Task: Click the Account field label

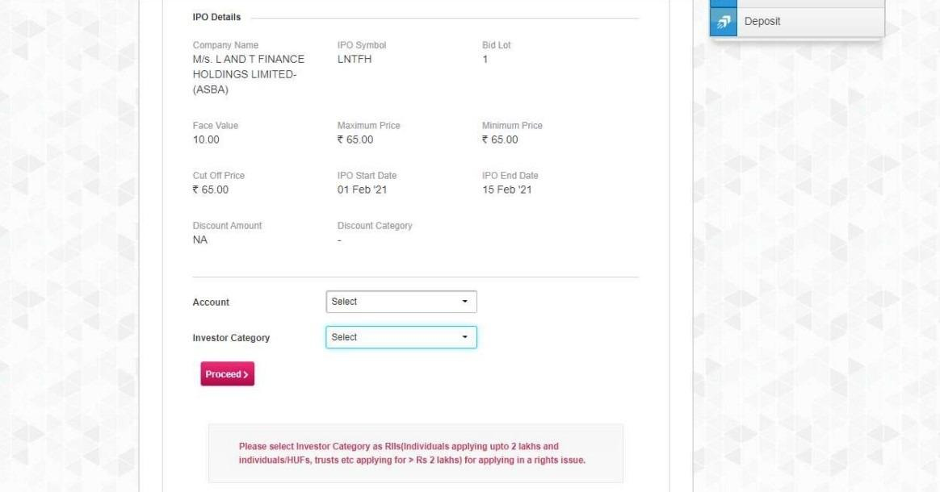Action: click(x=211, y=302)
